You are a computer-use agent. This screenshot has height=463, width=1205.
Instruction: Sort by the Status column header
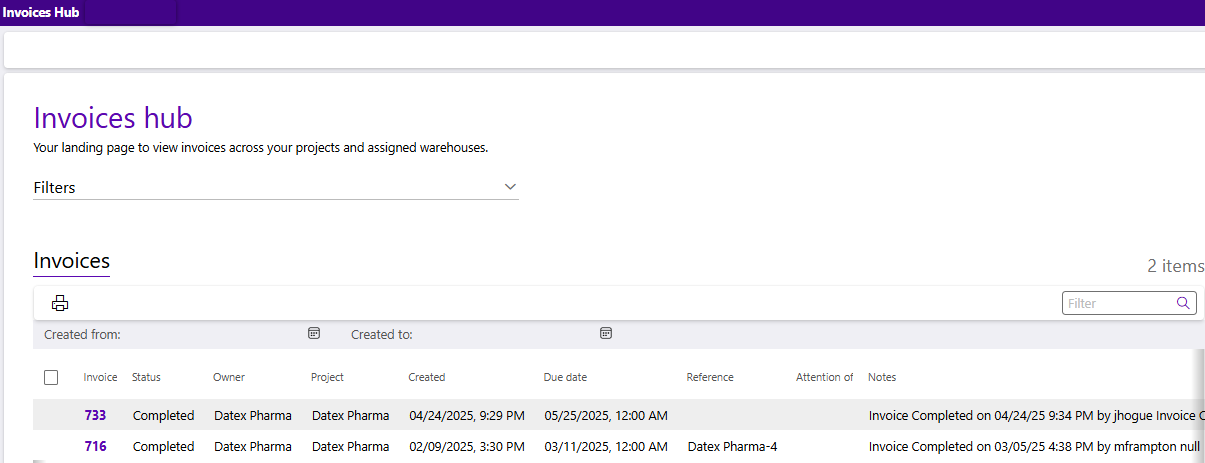[146, 377]
